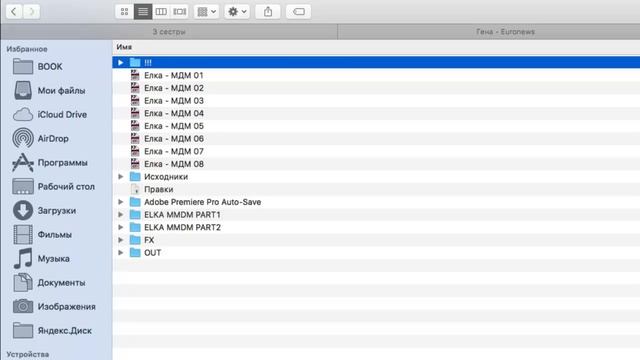Screen dimensions: 640x360
Task: Open the gear action menu
Action: (237, 11)
